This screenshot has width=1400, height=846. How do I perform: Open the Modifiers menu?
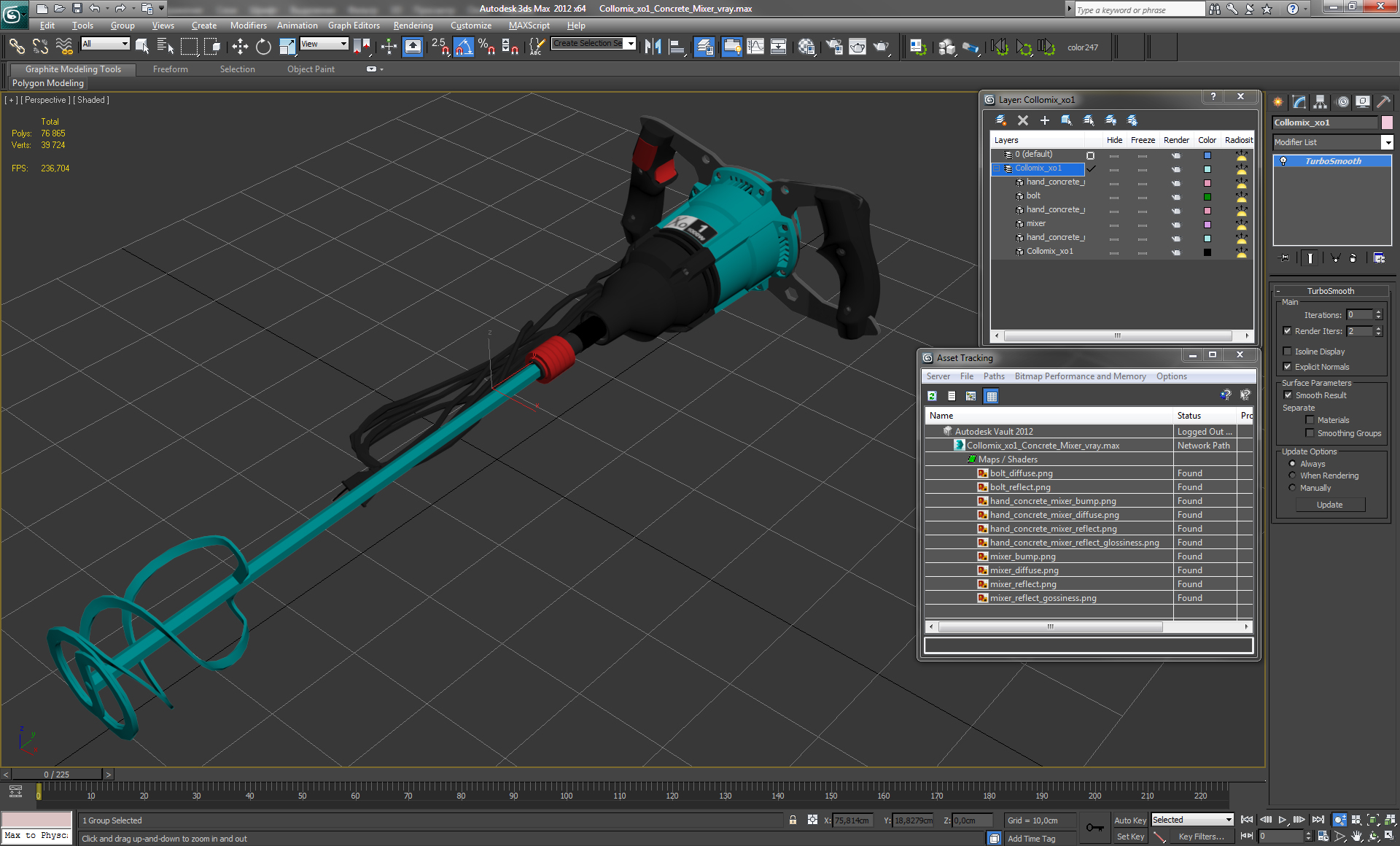coord(248,25)
